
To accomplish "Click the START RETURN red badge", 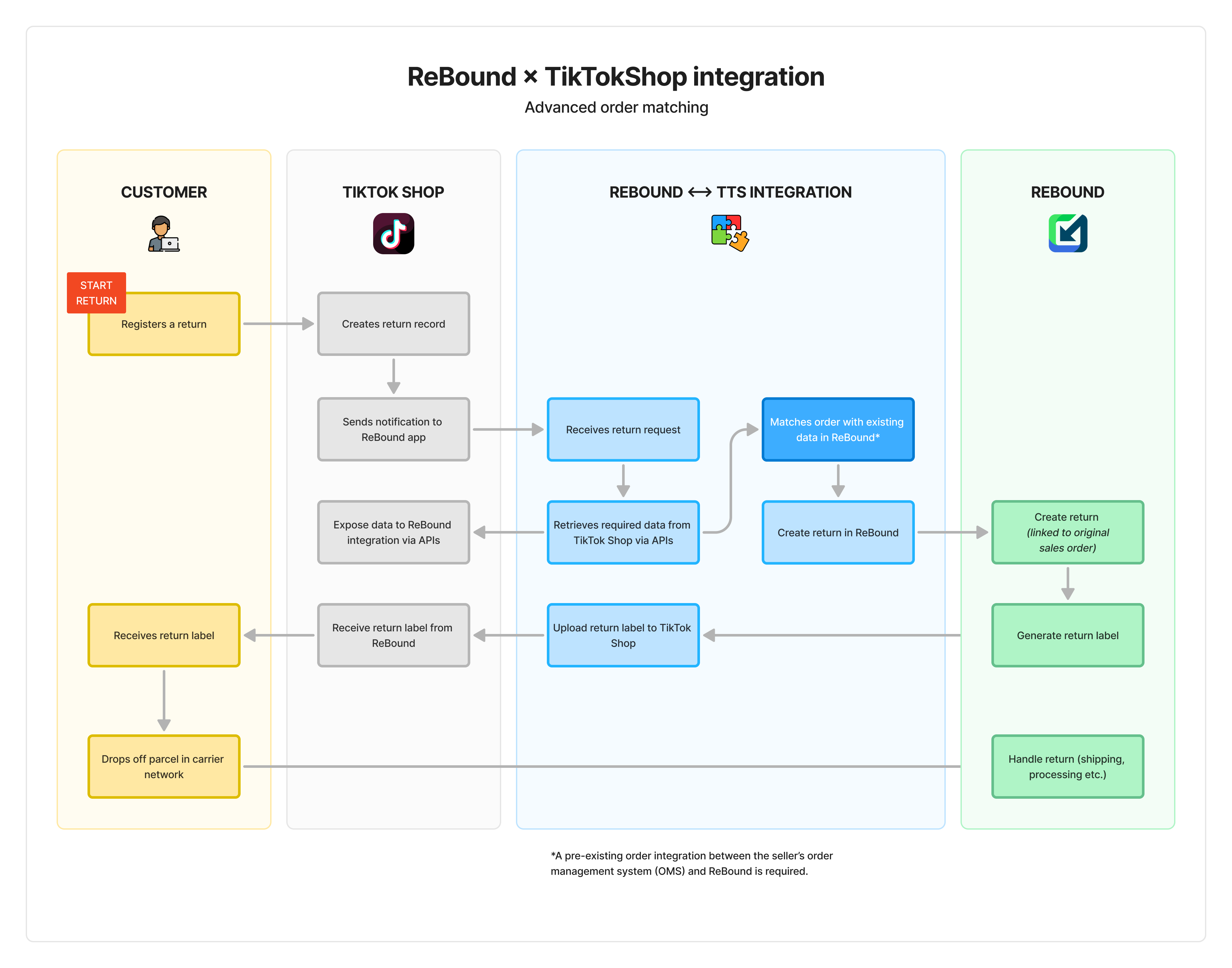I will tap(96, 293).
